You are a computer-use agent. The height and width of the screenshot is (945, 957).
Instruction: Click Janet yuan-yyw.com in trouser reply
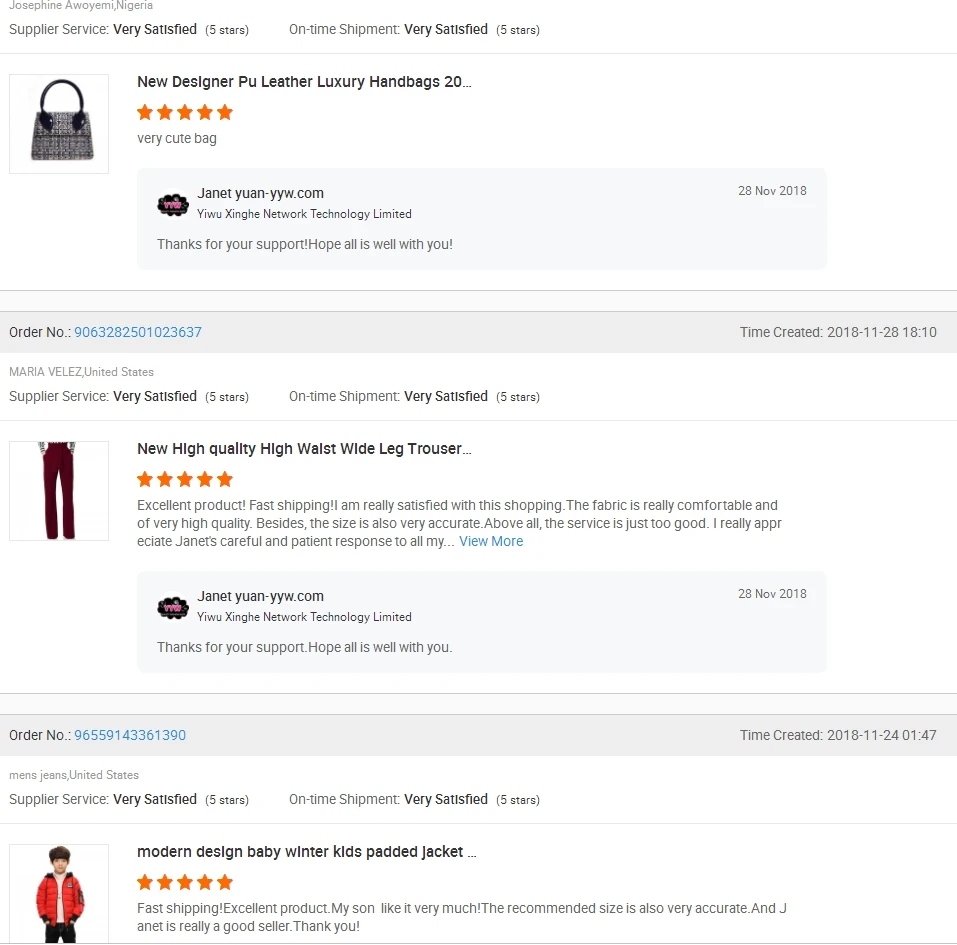[x=260, y=596]
